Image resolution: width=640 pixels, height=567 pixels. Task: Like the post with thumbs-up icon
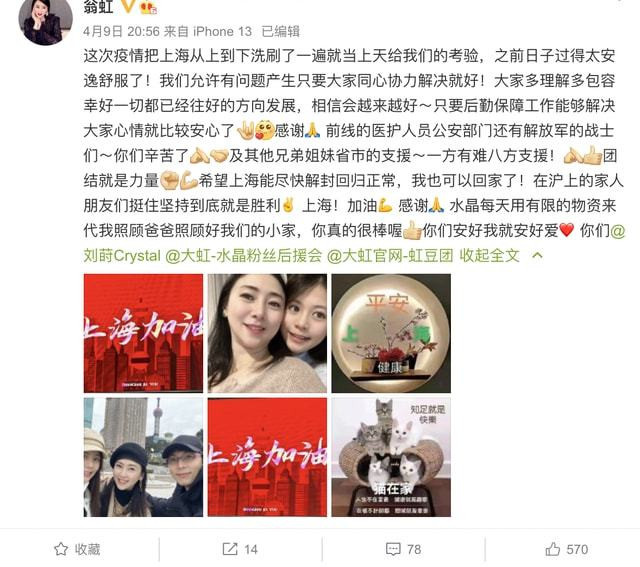point(553,549)
